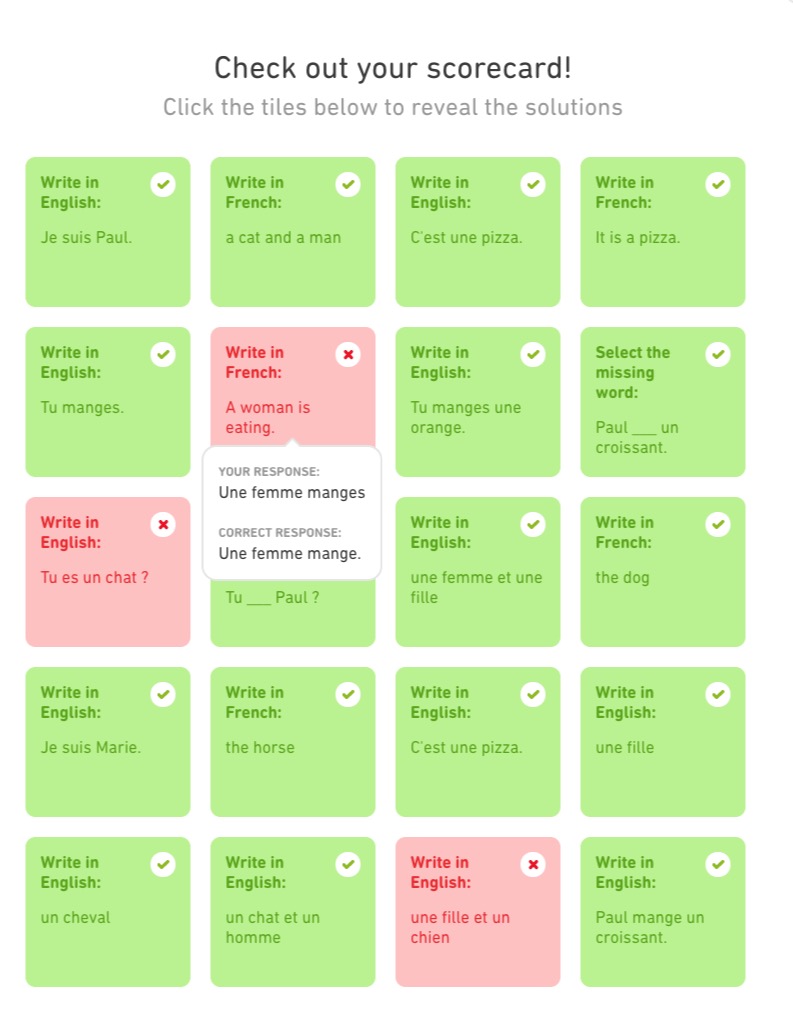The image size is (793, 1026).
Task: Click the checkmark icon on 'un cheval' tile
Action: [163, 864]
